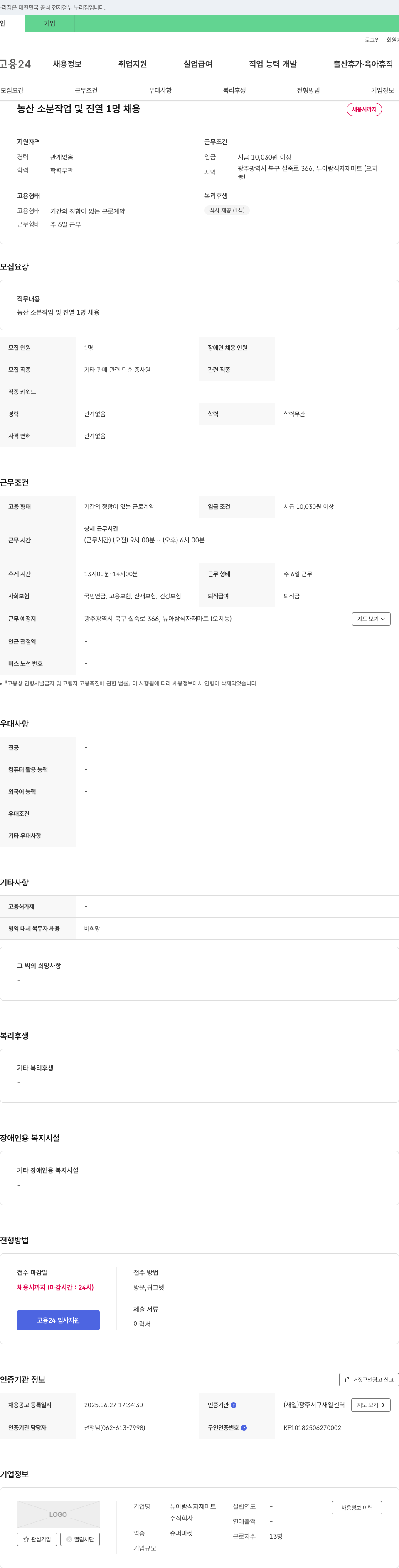
Task: Jump to 복리후생 section tab
Action: [x=234, y=90]
